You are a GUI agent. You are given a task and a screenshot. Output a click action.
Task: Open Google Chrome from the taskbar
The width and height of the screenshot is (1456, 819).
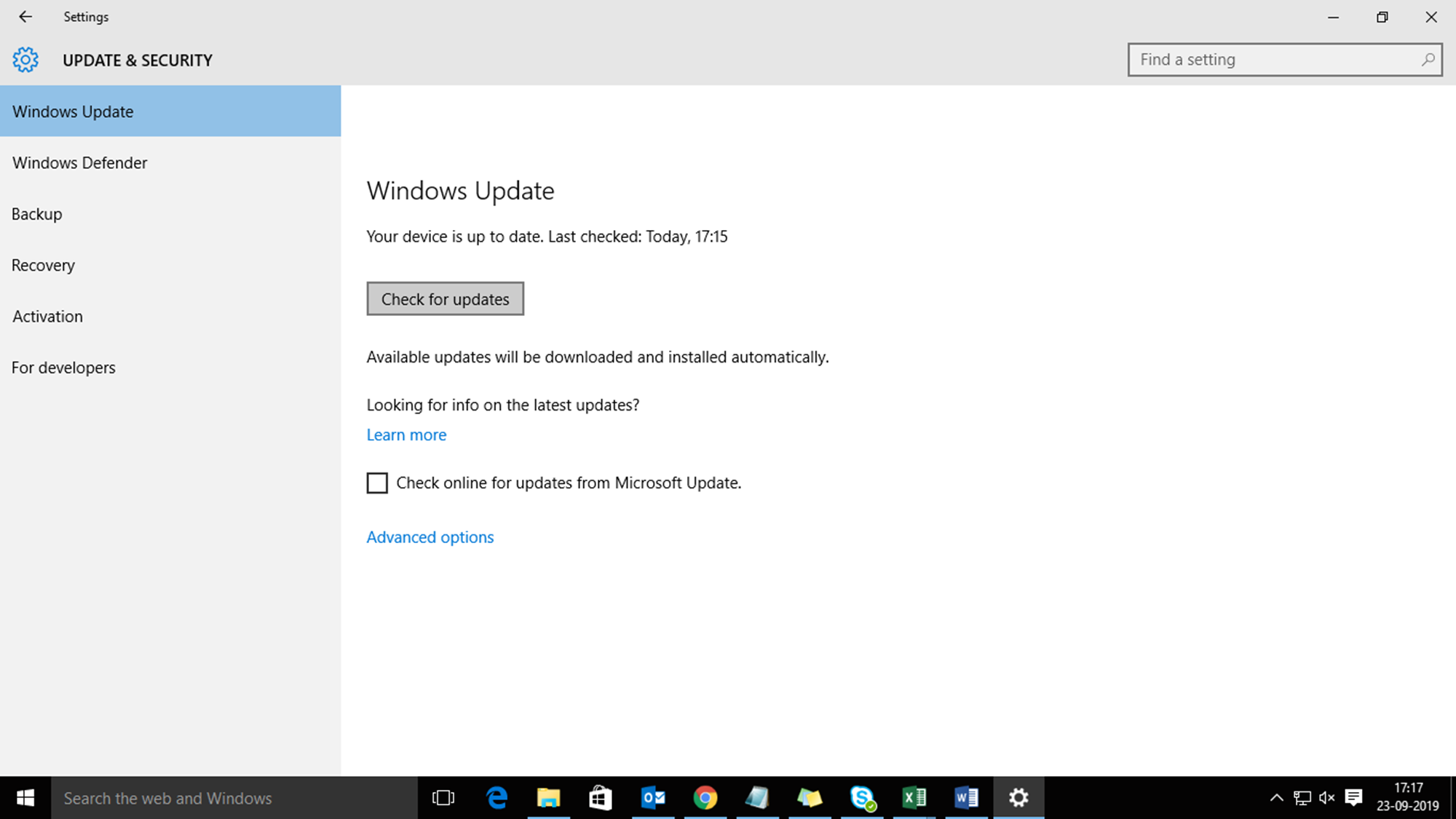705,797
